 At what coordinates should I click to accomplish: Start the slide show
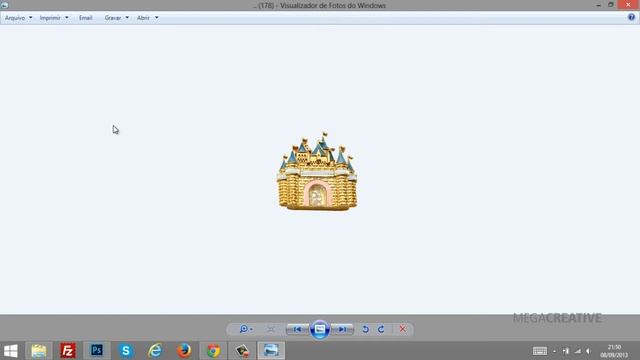[x=320, y=329]
